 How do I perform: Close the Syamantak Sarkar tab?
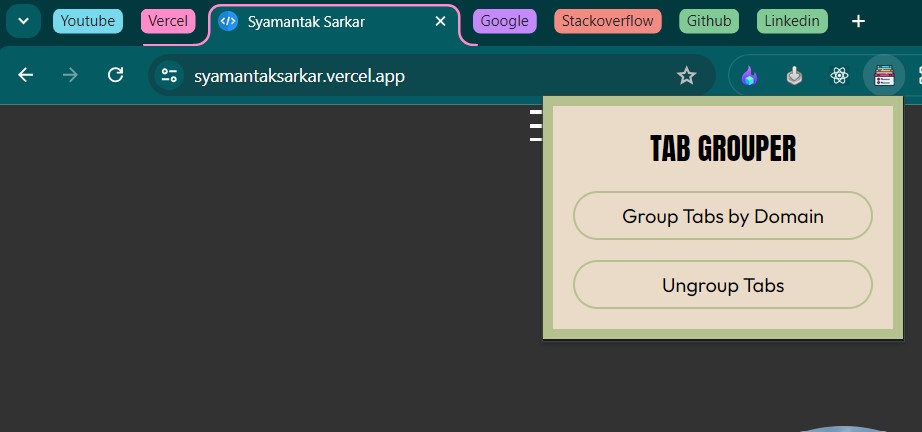[x=440, y=22]
